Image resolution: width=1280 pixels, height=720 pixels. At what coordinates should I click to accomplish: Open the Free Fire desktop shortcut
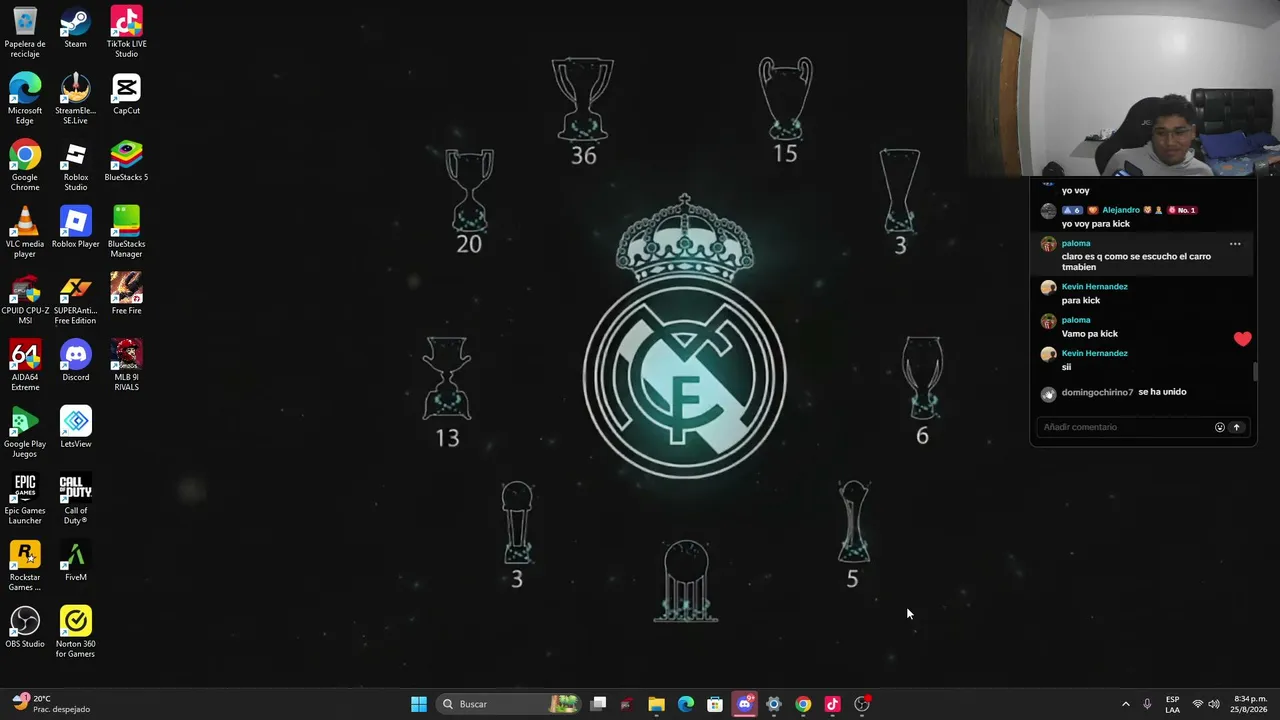(x=126, y=294)
